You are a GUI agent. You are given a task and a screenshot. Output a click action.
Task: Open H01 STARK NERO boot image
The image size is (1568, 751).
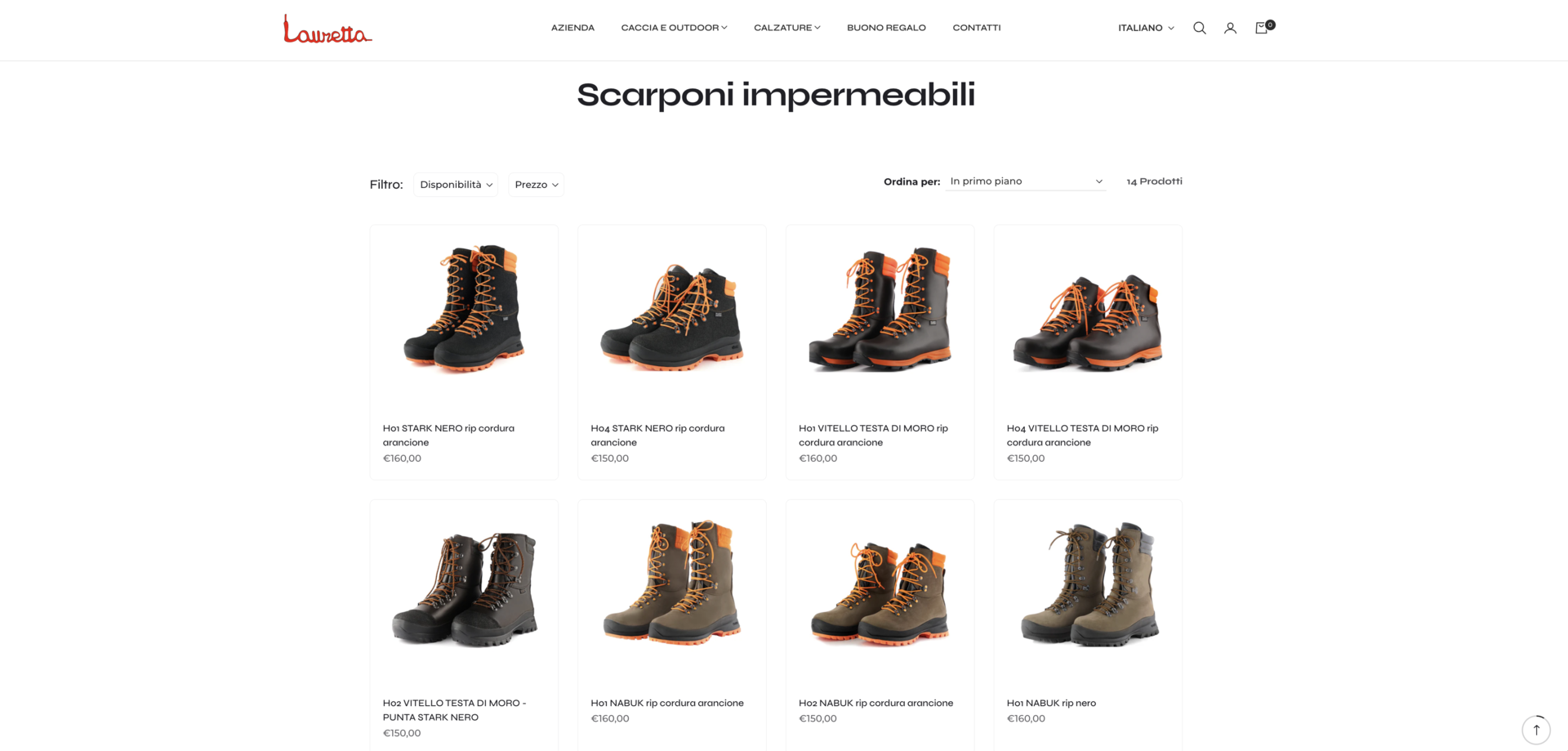point(464,309)
